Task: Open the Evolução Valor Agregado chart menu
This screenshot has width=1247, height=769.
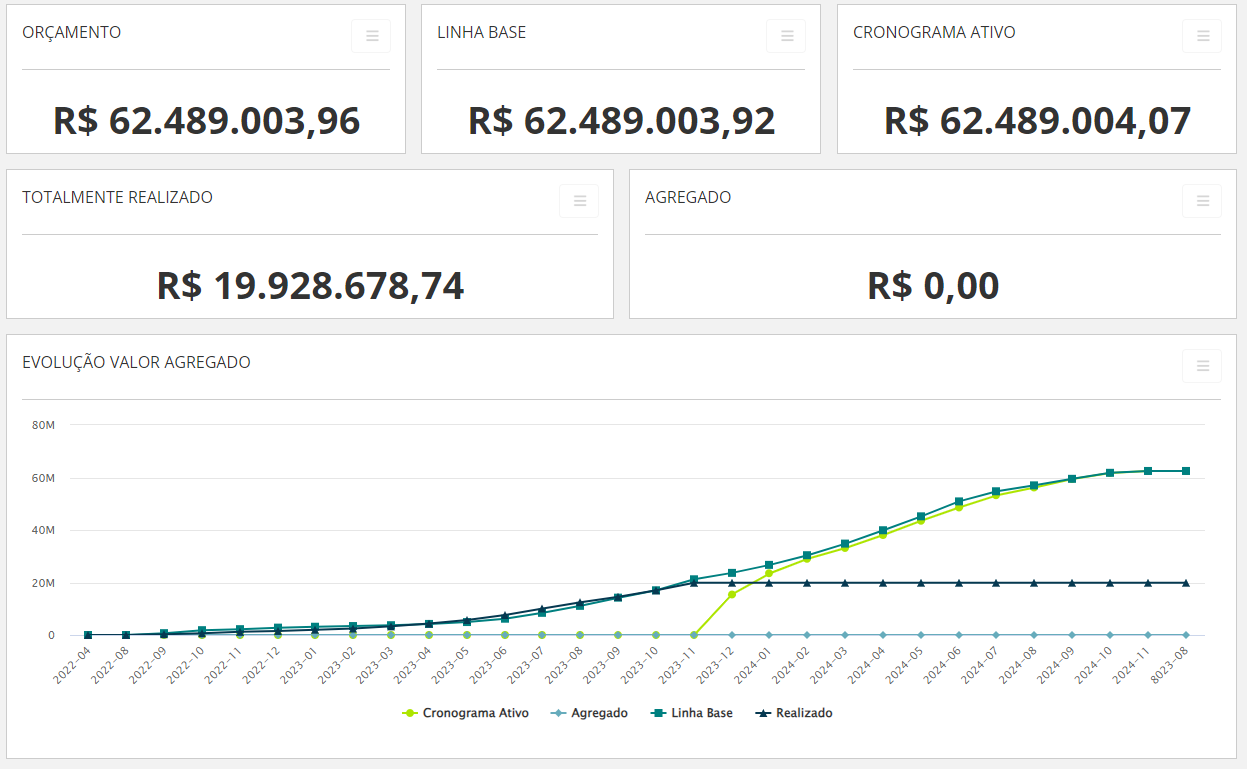Action: [x=1202, y=366]
